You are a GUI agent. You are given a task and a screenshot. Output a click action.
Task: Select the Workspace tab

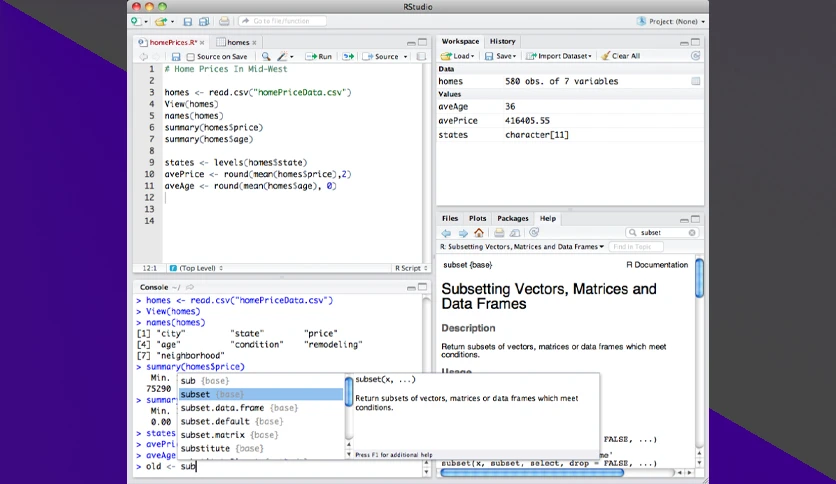(x=460, y=41)
